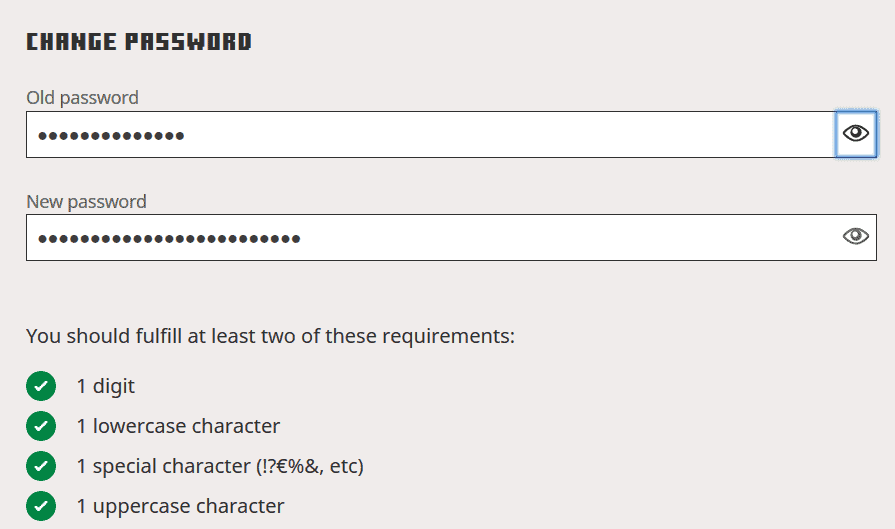Select the '1 lowercase character' requirement text
This screenshot has width=895, height=529.
(179, 426)
